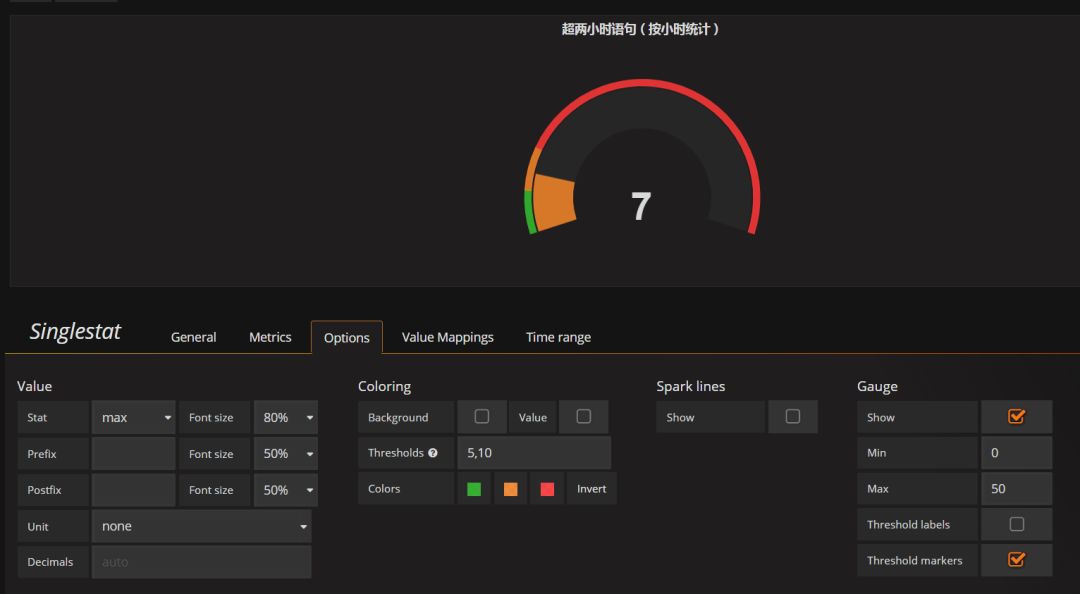Switch to the General tab

click(194, 337)
